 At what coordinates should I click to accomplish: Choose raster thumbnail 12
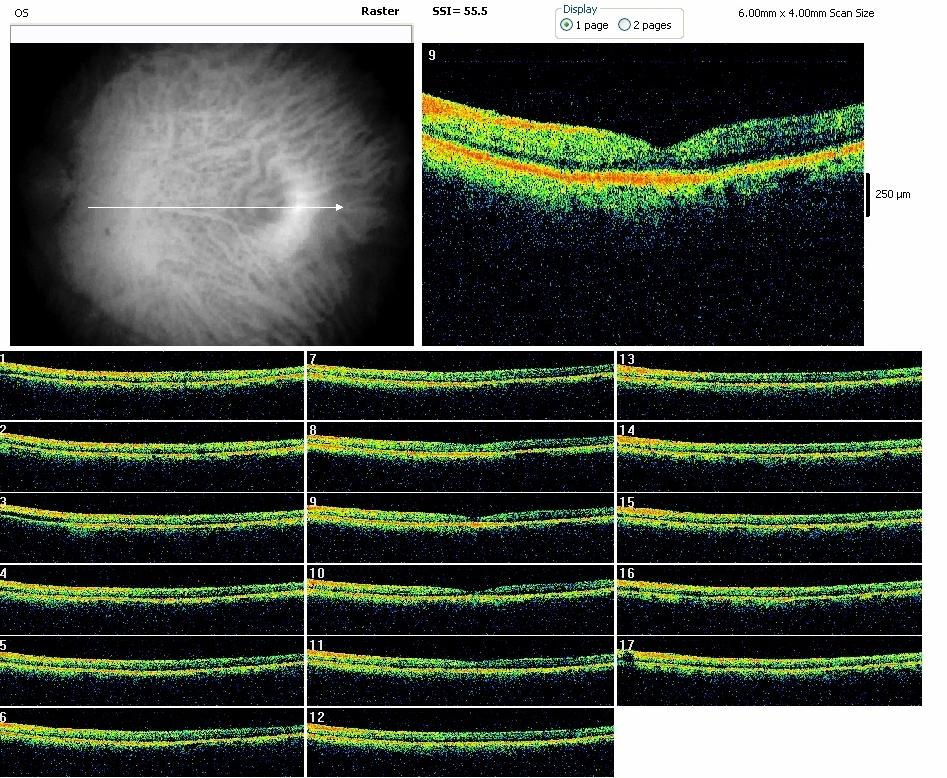tap(460, 741)
